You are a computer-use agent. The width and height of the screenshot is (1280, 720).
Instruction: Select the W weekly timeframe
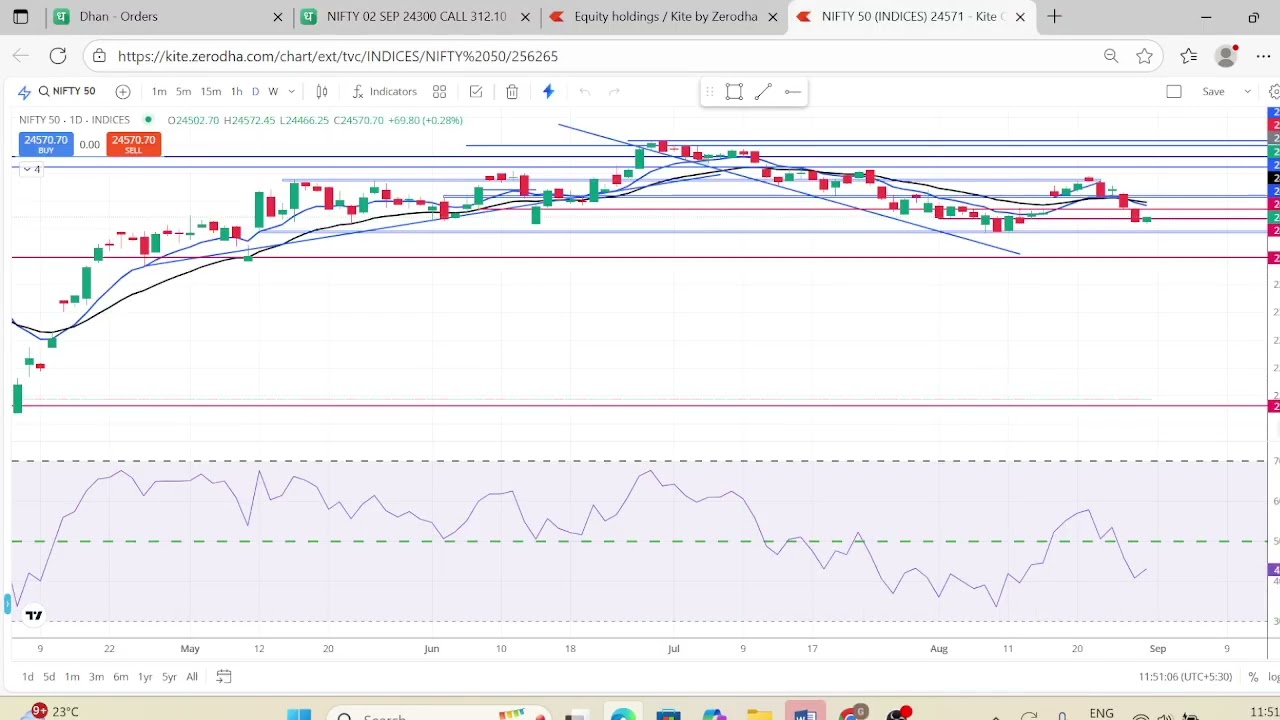(273, 92)
